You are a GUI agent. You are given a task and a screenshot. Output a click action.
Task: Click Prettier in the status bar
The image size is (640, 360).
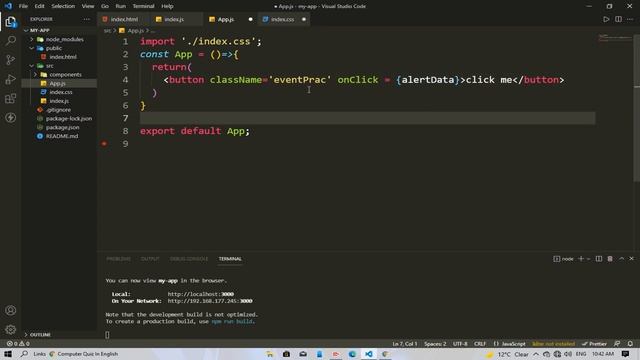point(594,344)
